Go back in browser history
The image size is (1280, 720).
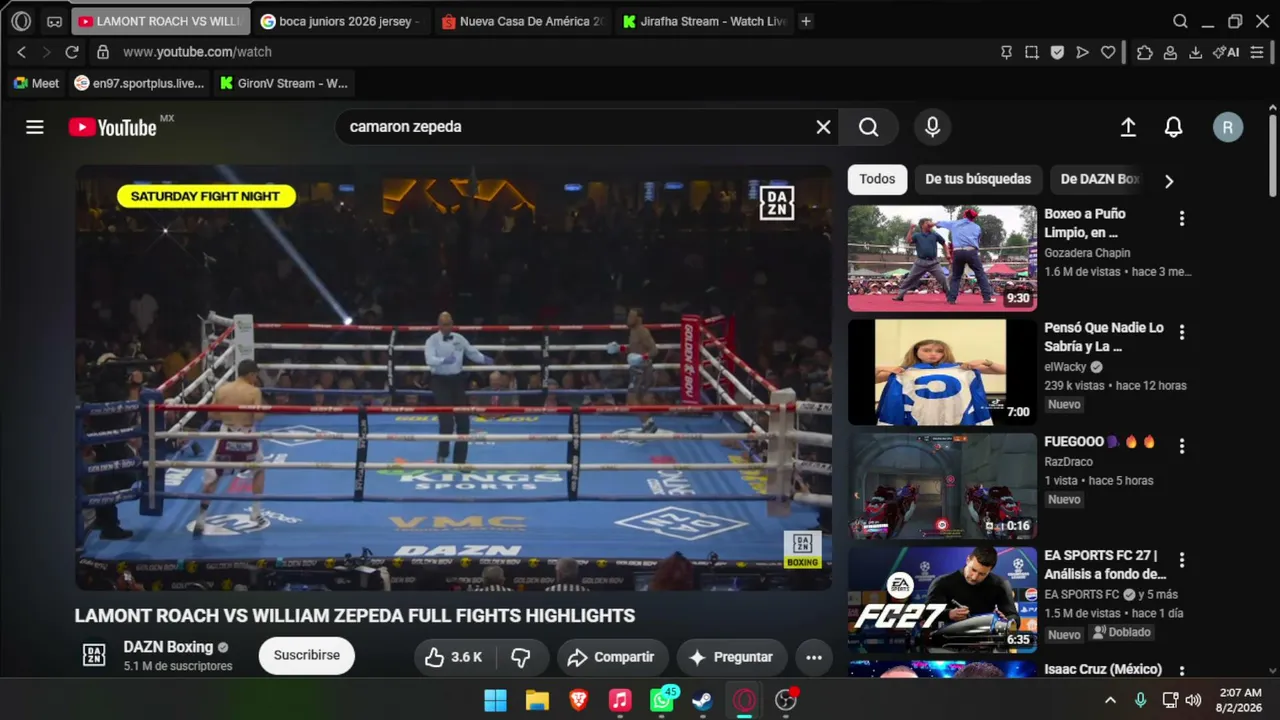coord(21,52)
